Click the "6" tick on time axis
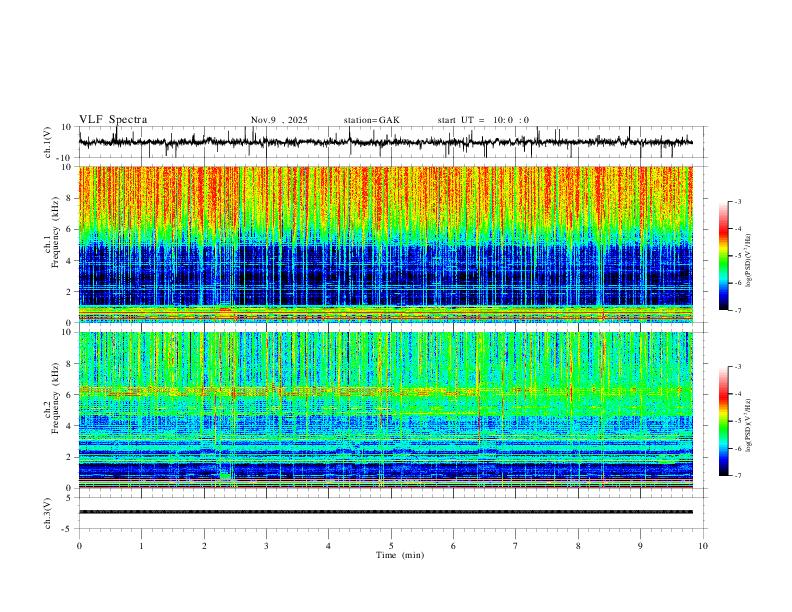Viewport: 792px width, 612px height. pyautogui.click(x=454, y=546)
